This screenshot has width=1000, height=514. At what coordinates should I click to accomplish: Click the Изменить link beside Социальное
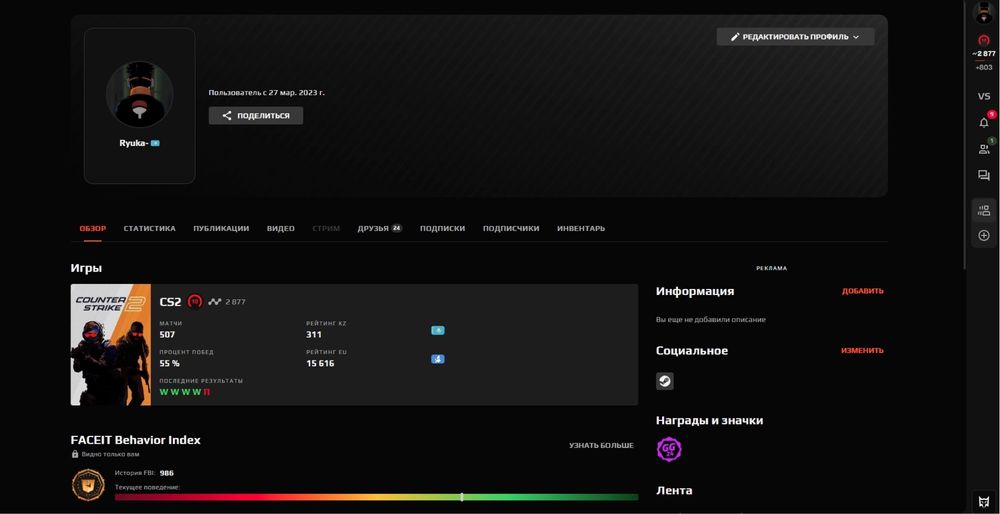coord(862,350)
